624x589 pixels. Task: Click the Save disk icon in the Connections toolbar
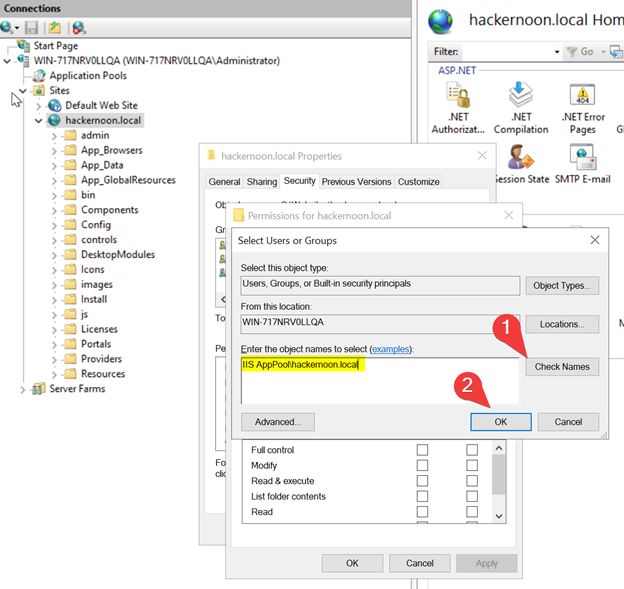tap(31, 27)
